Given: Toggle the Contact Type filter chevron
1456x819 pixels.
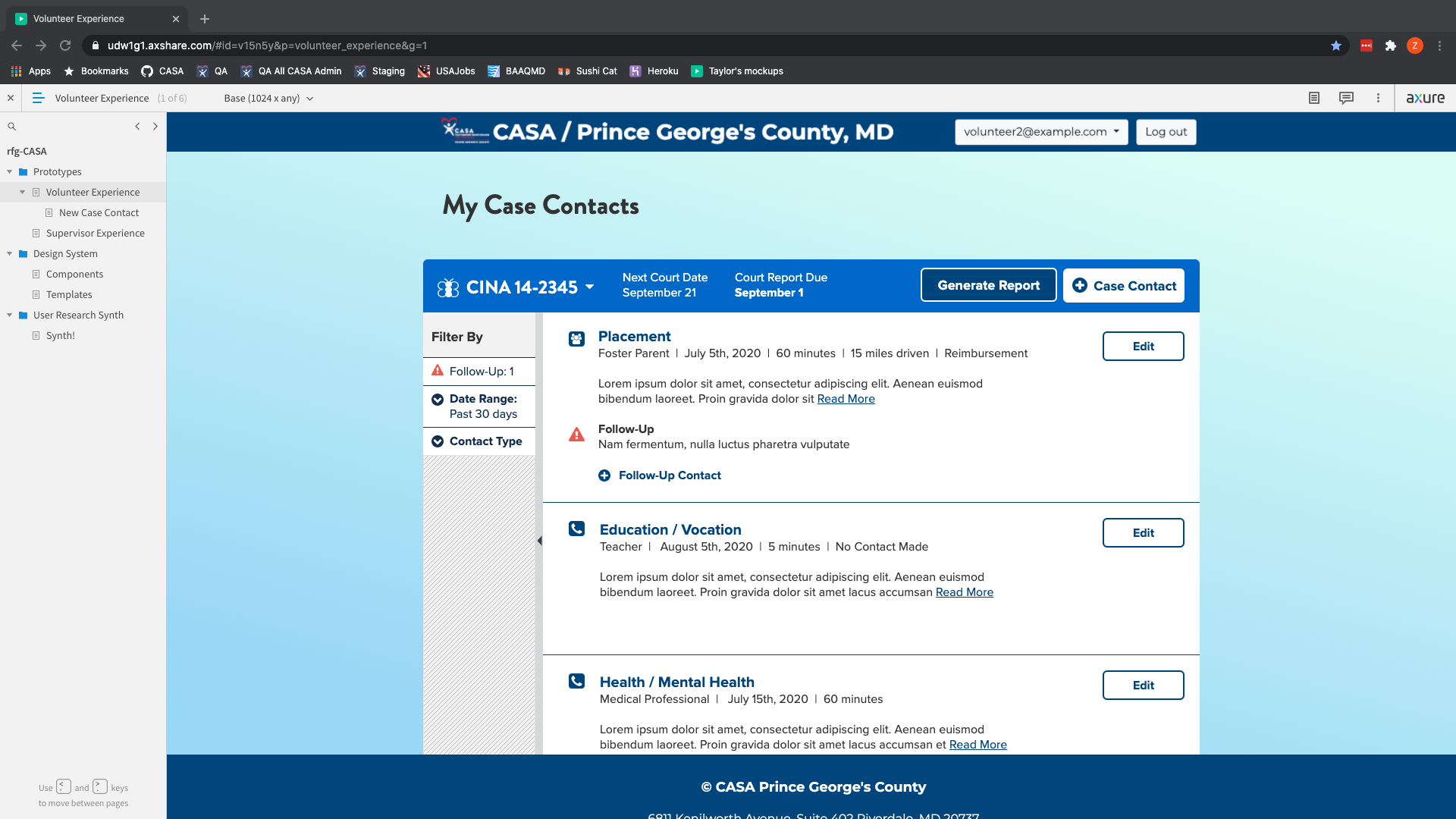Looking at the screenshot, I should coord(438,441).
